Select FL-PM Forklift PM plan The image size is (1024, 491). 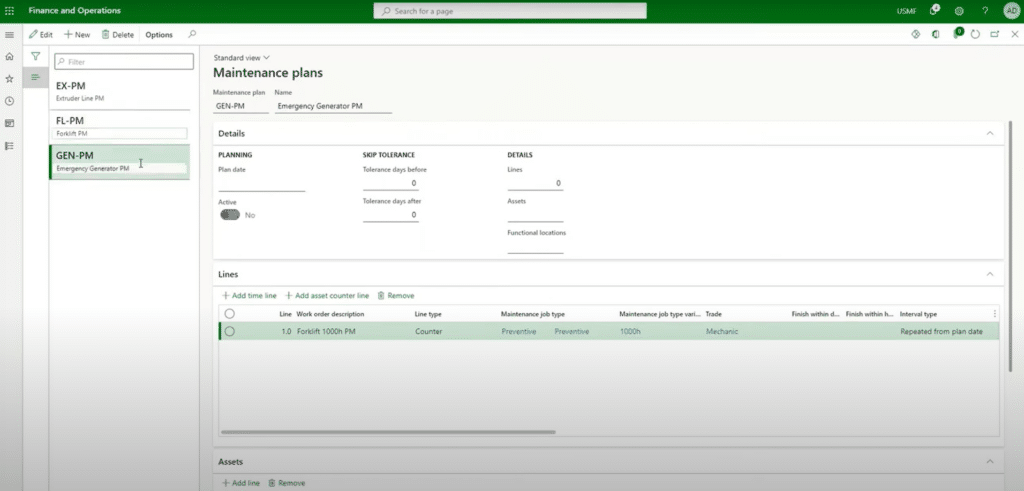point(120,127)
